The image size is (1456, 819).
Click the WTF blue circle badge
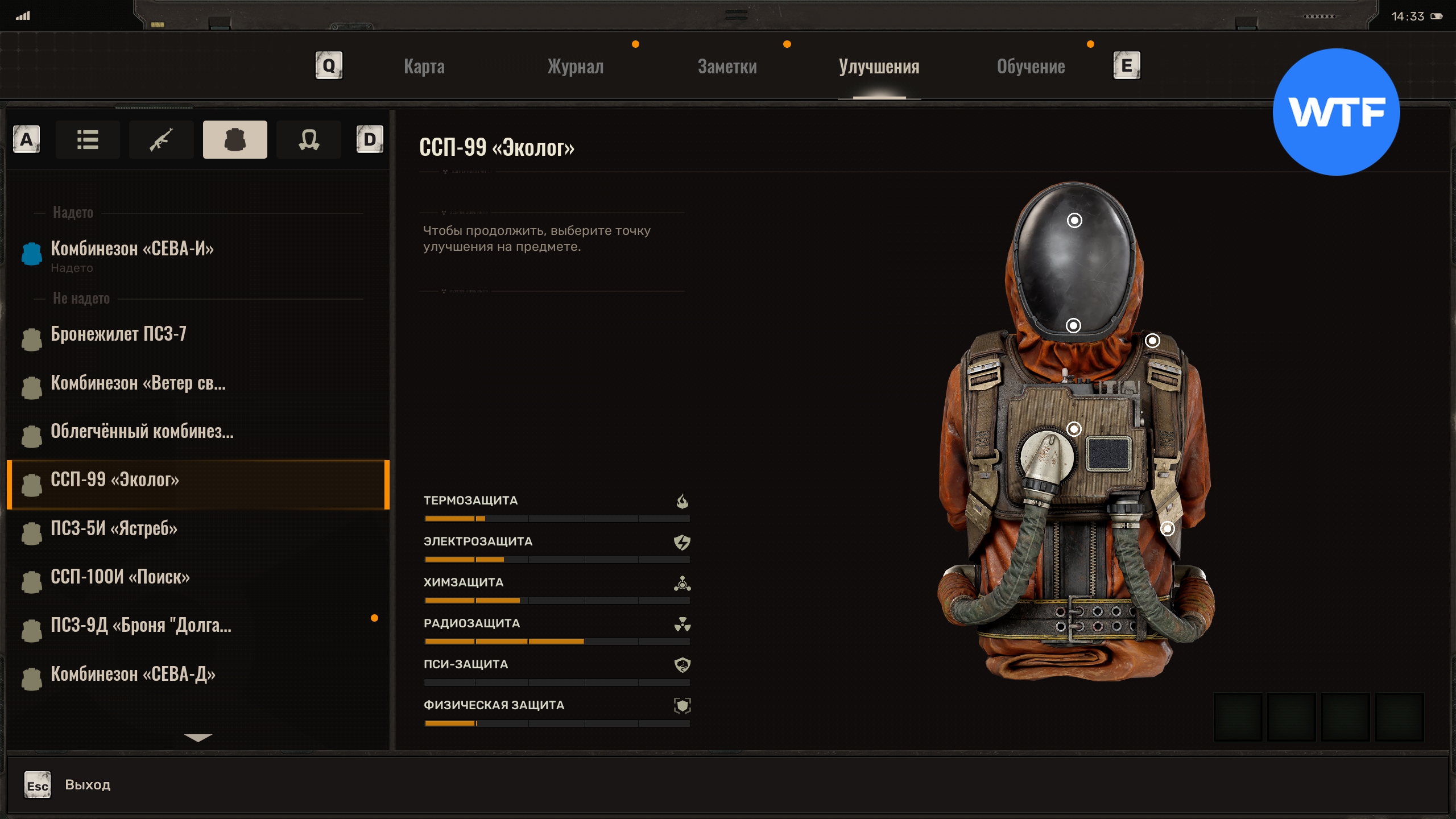pyautogui.click(x=1336, y=112)
